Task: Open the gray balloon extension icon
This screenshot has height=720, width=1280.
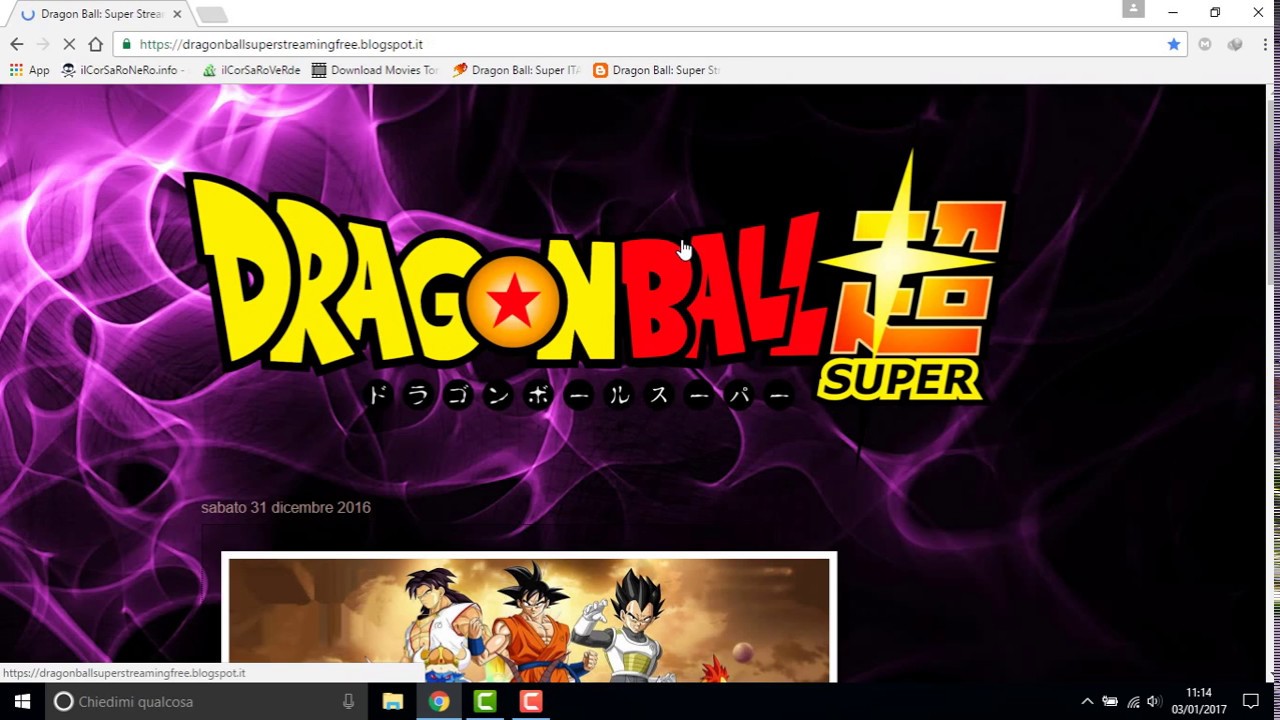Action: 1235,44
